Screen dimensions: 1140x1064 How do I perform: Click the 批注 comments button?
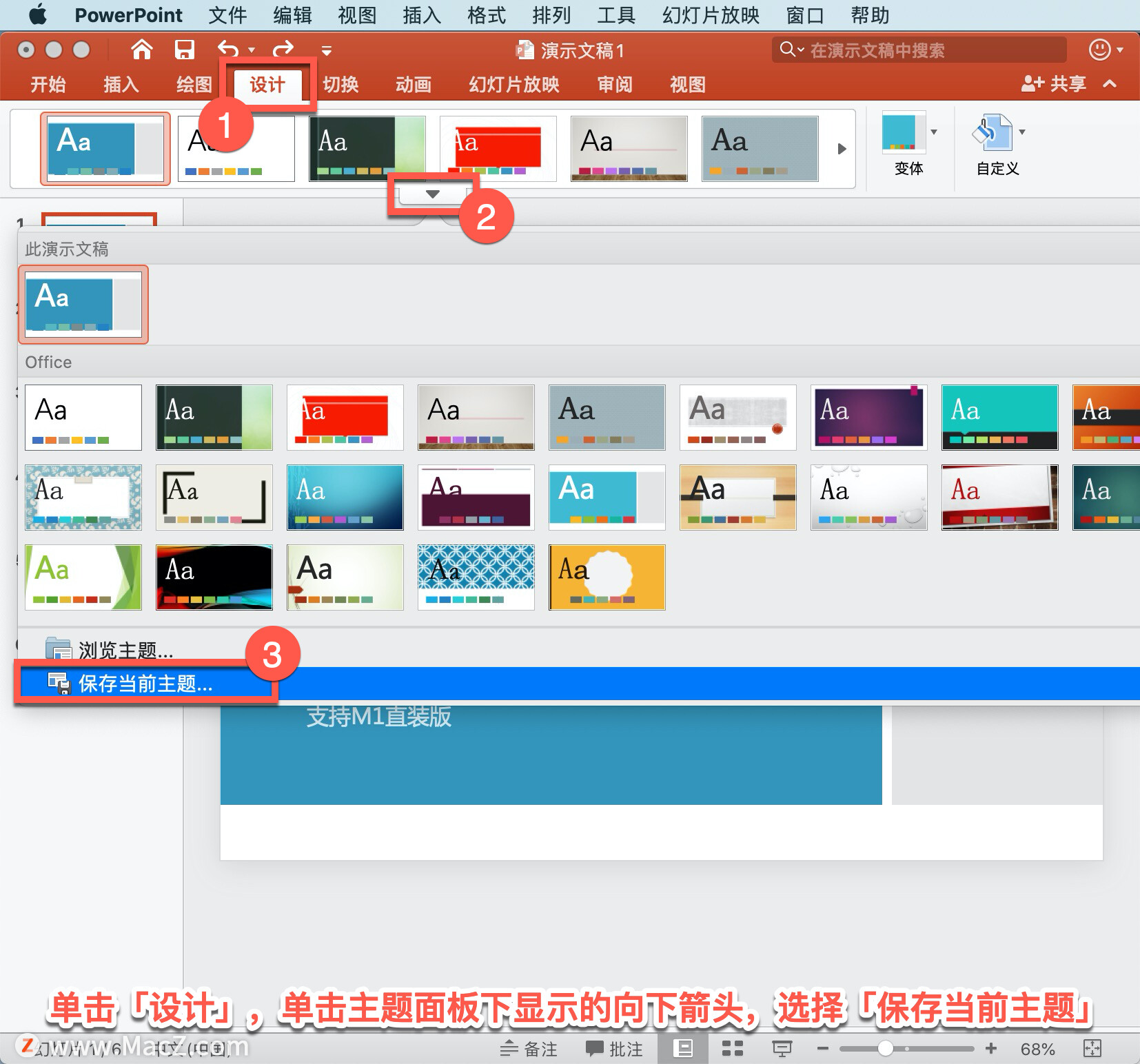click(x=614, y=1049)
